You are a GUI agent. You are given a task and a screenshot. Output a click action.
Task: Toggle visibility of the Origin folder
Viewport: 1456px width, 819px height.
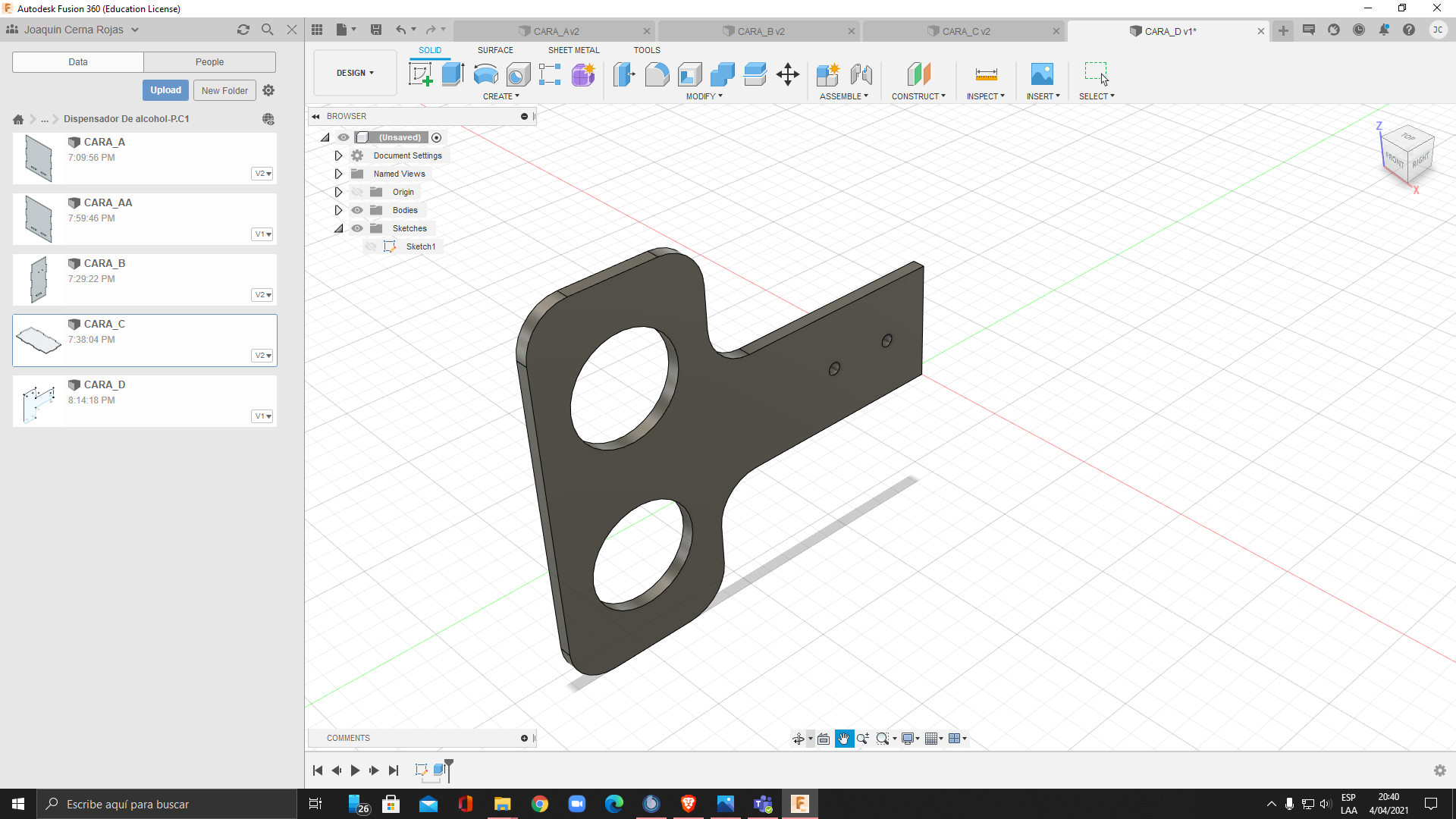tap(357, 192)
